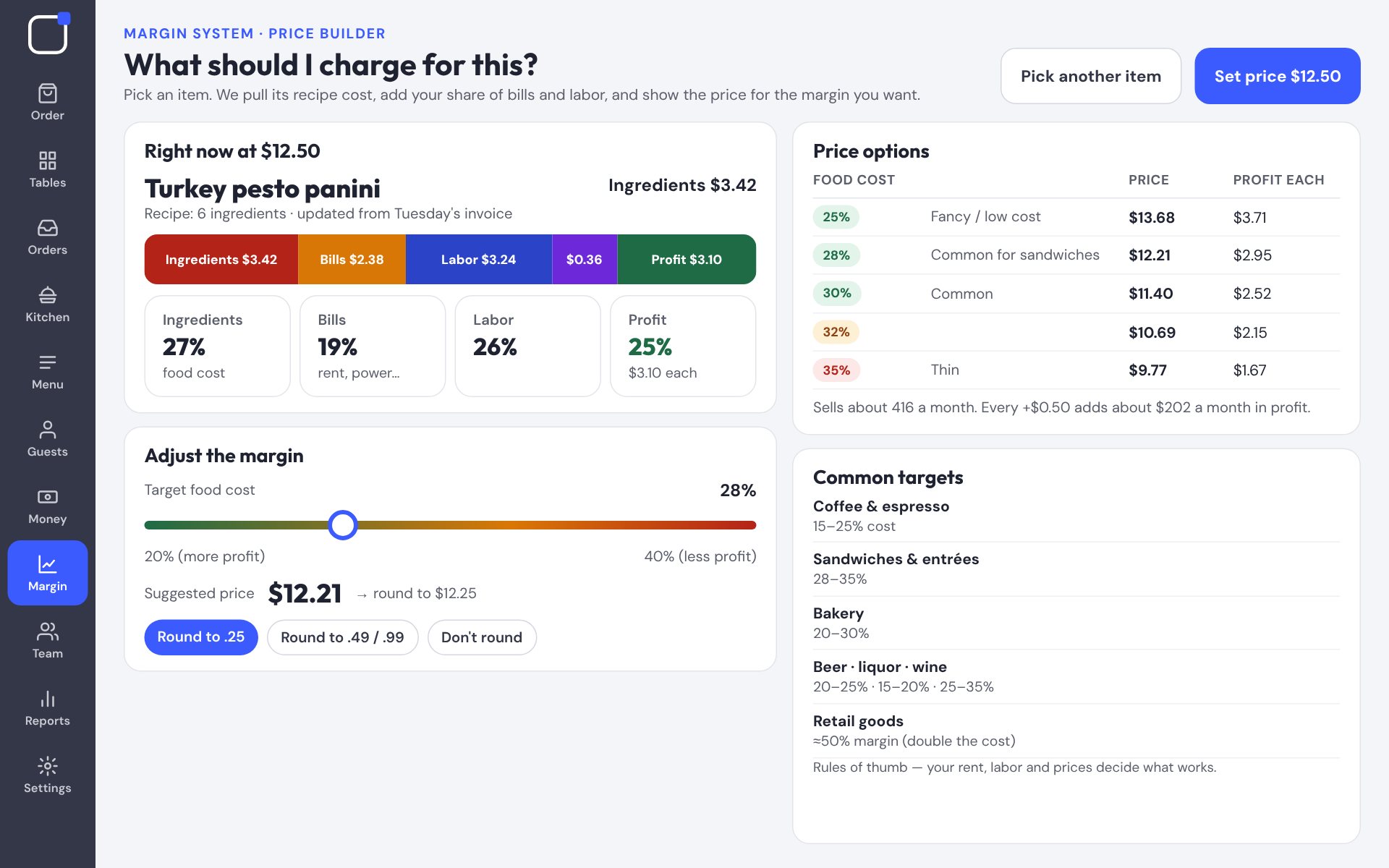
Task: Click the app logo at top of sidebar
Action: pos(48,33)
